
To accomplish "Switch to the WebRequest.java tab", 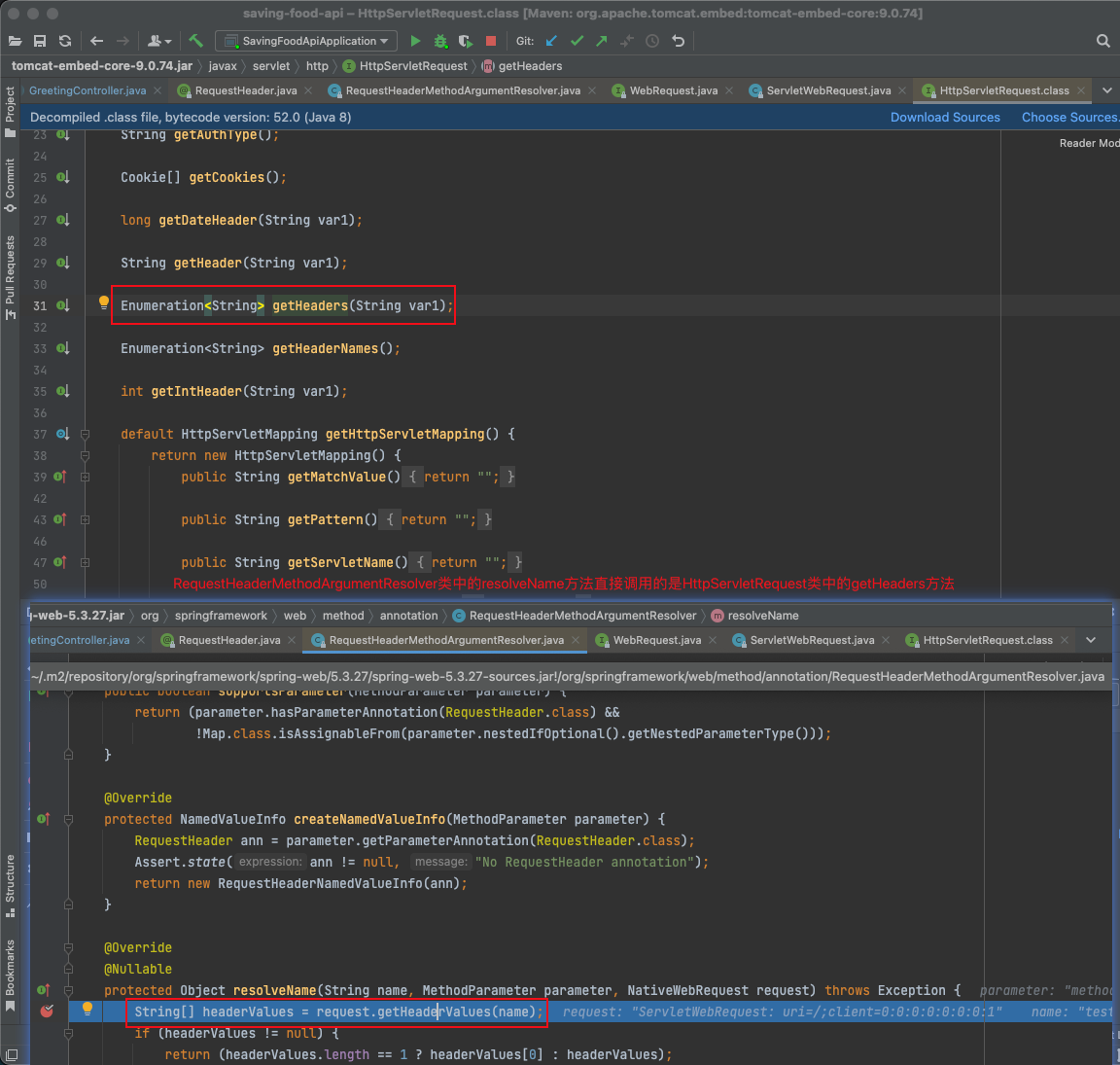I will pyautogui.click(x=673, y=90).
